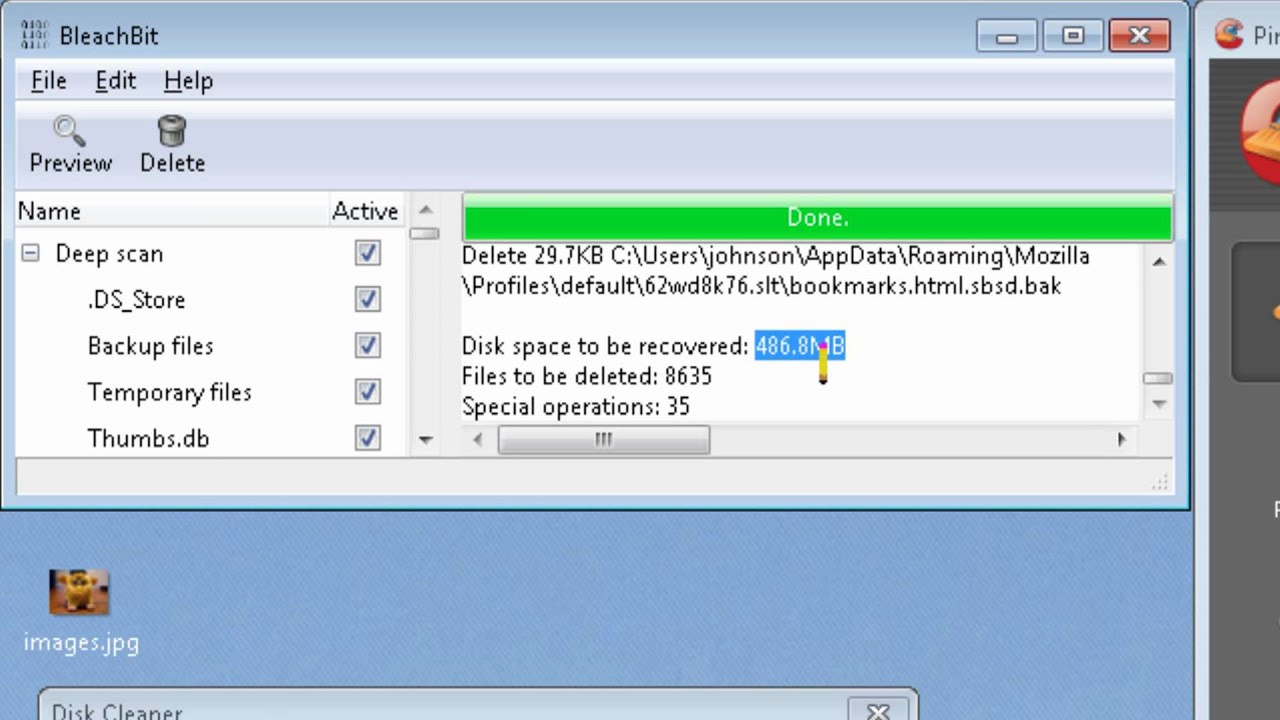Select the Temporary files row
1280x720 pixels.
(210, 392)
